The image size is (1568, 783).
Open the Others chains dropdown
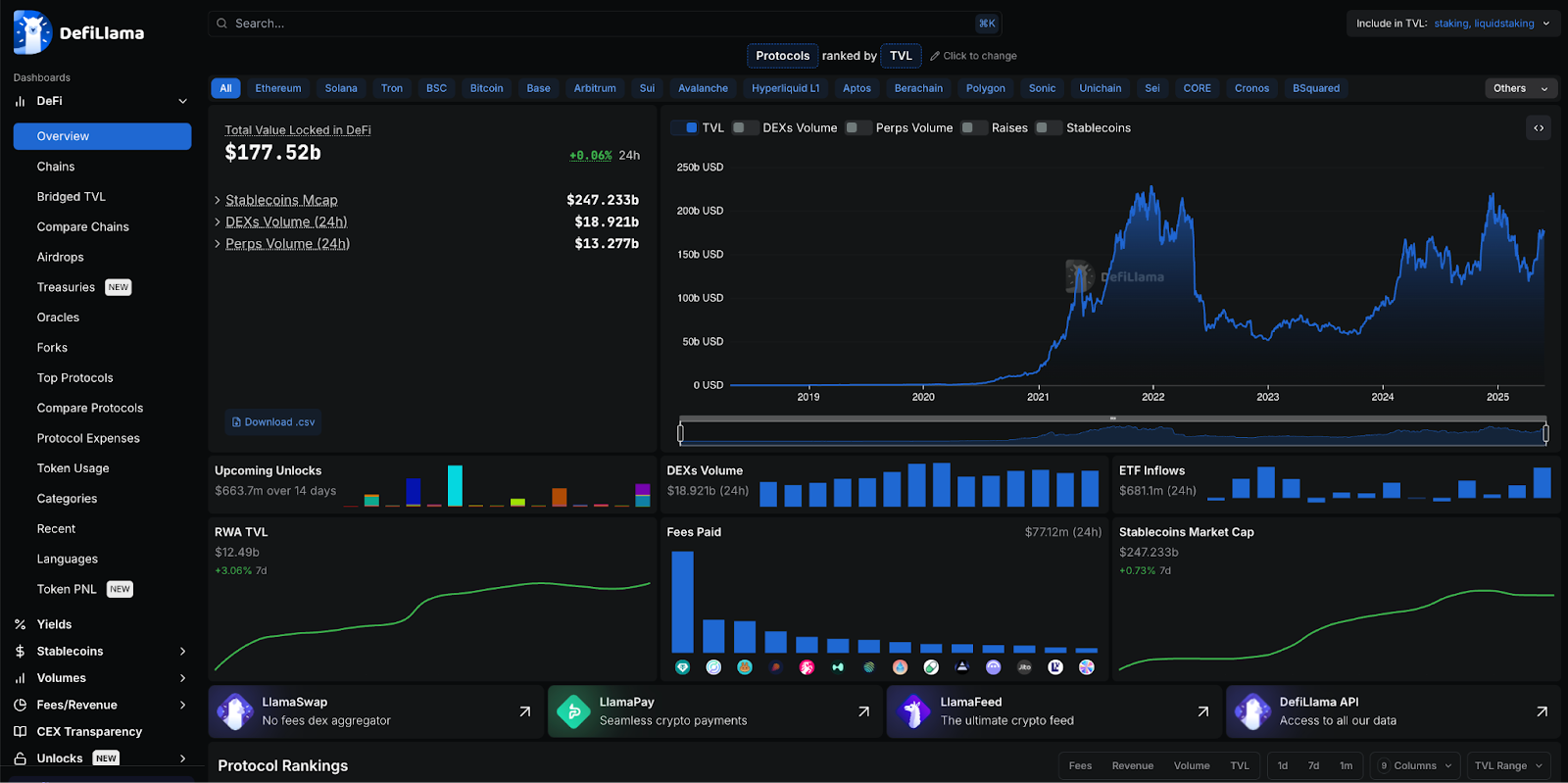1521,88
